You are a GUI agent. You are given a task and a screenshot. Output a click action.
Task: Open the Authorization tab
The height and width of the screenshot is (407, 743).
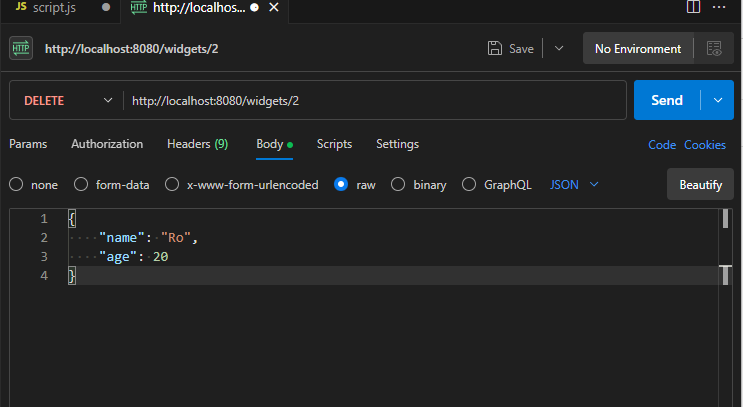[x=107, y=144]
